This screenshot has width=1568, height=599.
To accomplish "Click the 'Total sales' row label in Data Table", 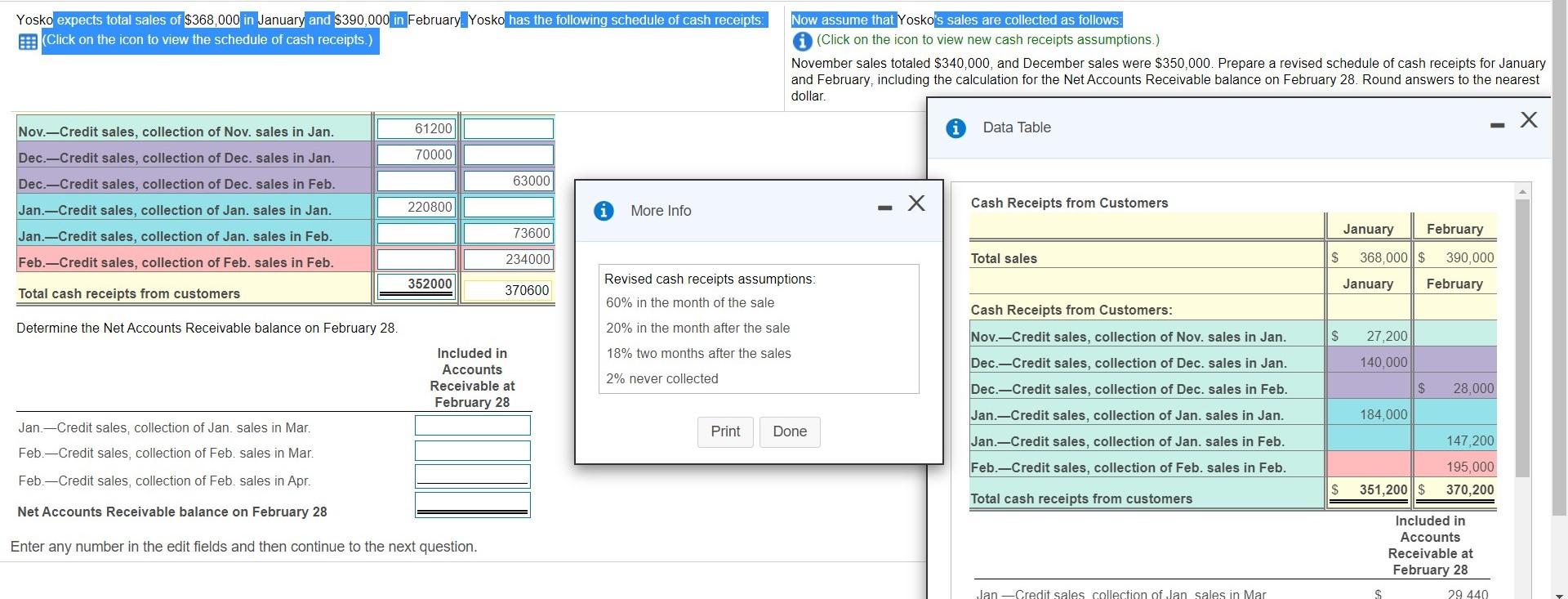I will [x=1004, y=258].
